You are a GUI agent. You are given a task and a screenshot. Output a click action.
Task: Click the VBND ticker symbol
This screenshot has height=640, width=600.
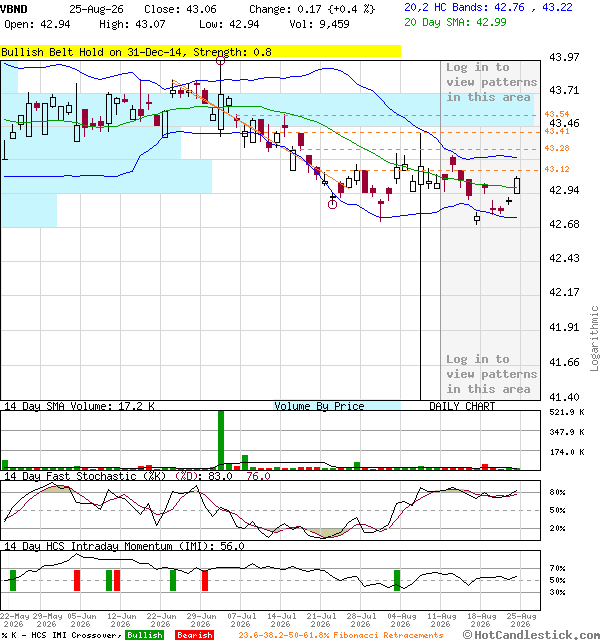tap(13, 9)
